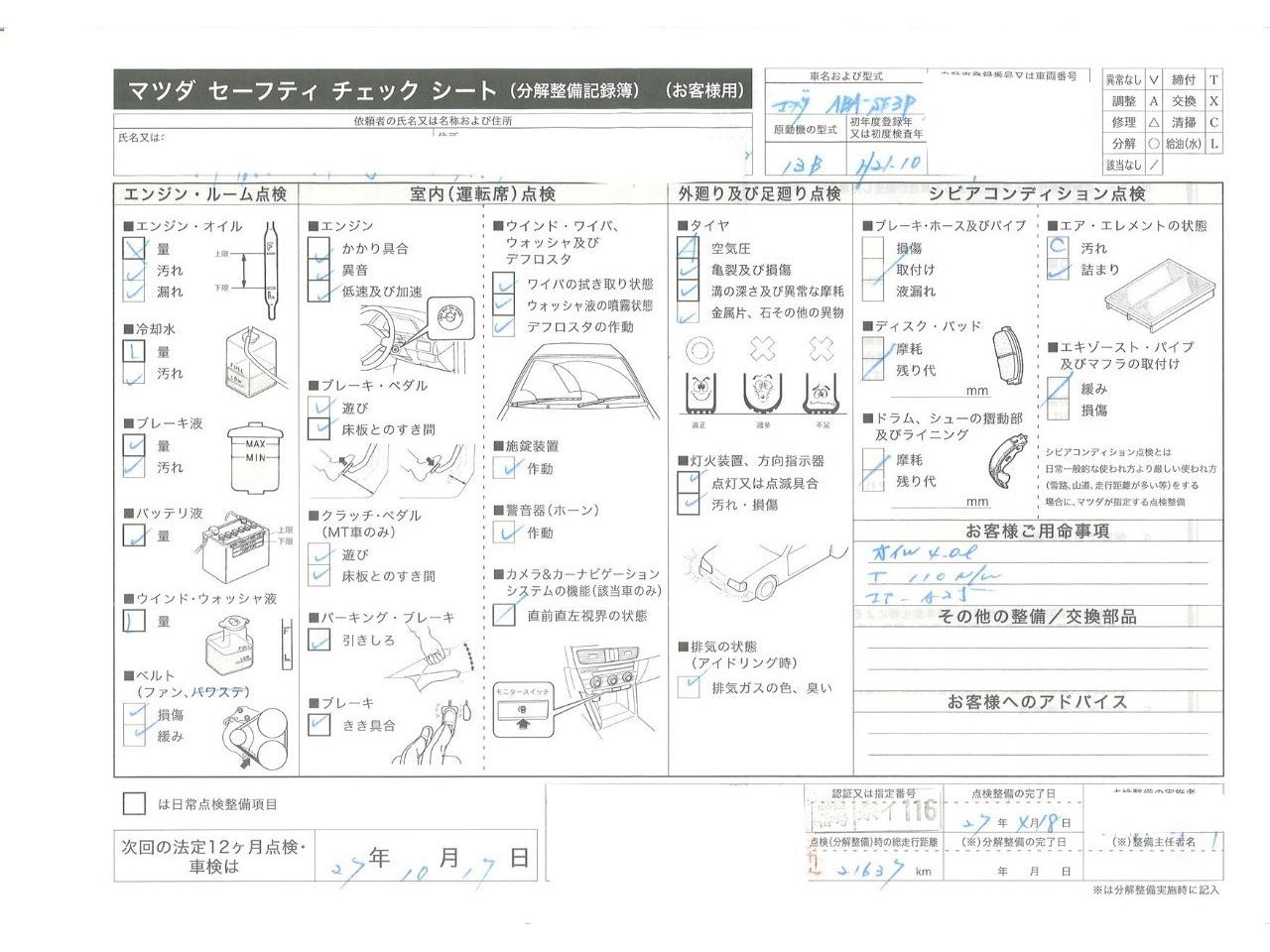
Task: Tick the parking brake 引きしろ checkbox
Action: pos(319,641)
